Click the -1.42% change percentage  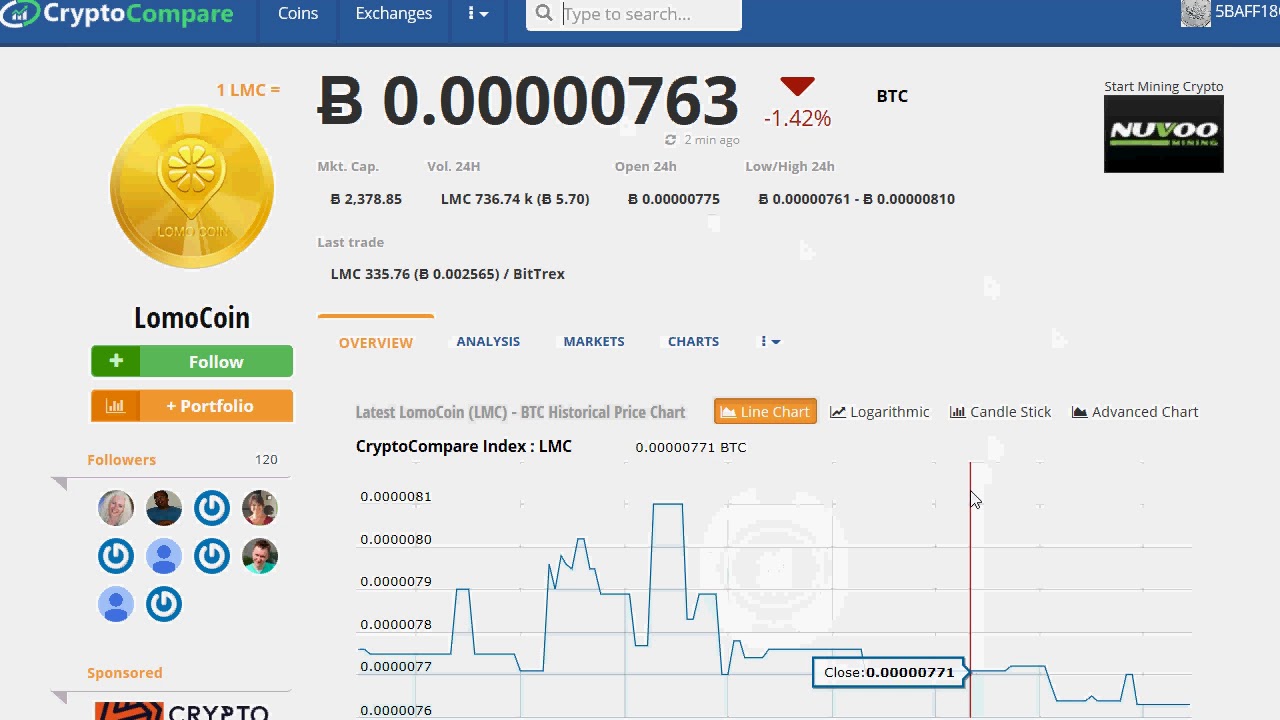[x=797, y=118]
